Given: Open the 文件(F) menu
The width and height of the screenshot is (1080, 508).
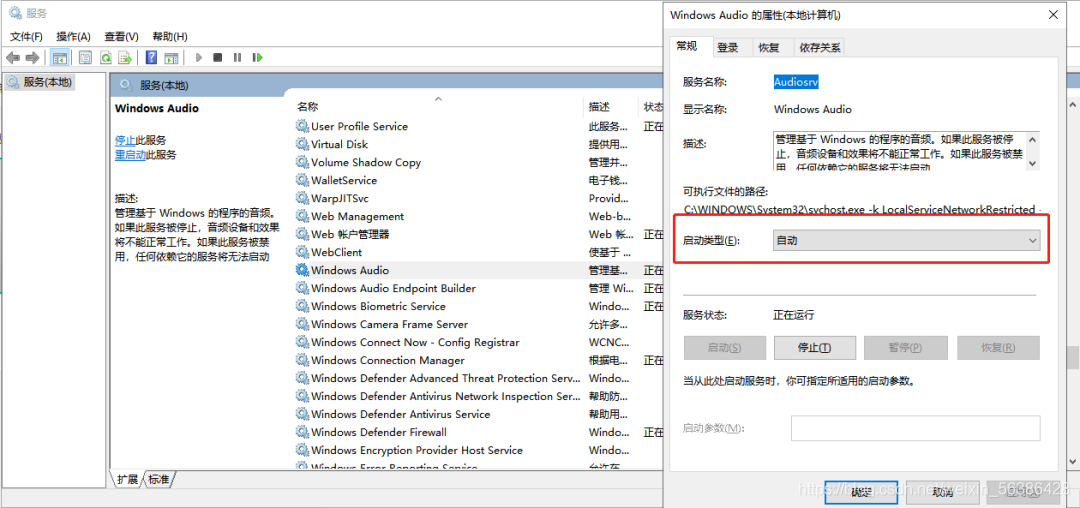Looking at the screenshot, I should [26, 36].
